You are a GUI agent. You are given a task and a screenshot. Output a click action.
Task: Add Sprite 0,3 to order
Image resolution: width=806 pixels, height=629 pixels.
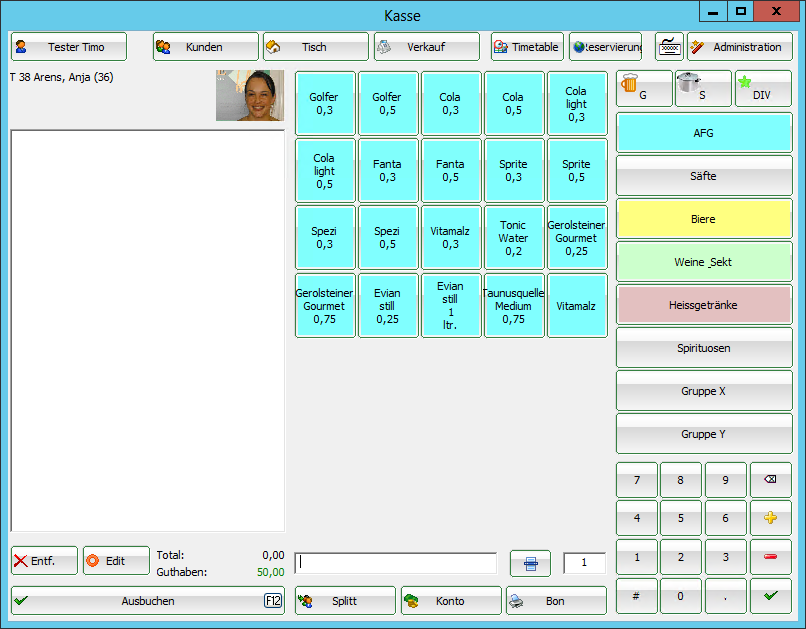click(514, 171)
